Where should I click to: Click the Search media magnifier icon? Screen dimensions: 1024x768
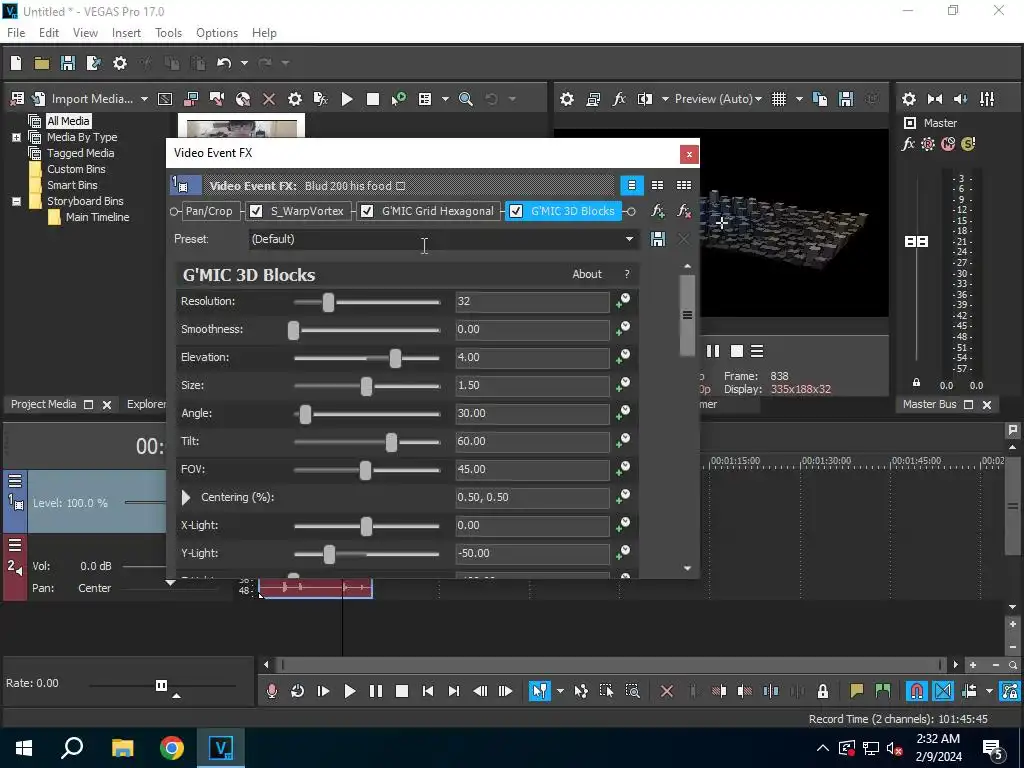coord(466,99)
